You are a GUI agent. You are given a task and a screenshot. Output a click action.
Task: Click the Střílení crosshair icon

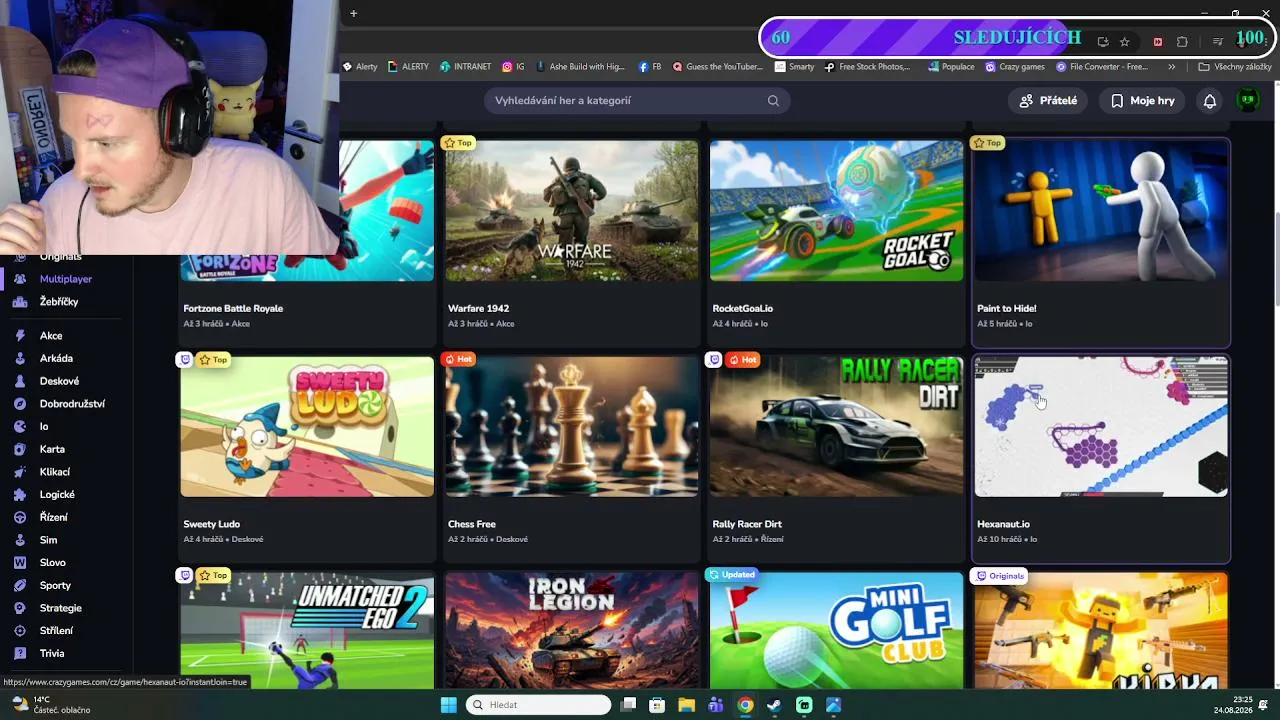19,631
